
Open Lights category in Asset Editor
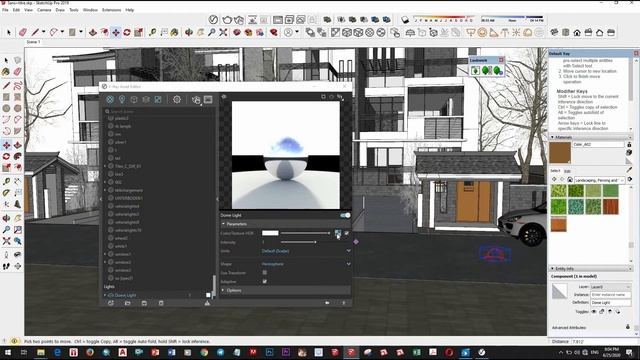(122, 99)
